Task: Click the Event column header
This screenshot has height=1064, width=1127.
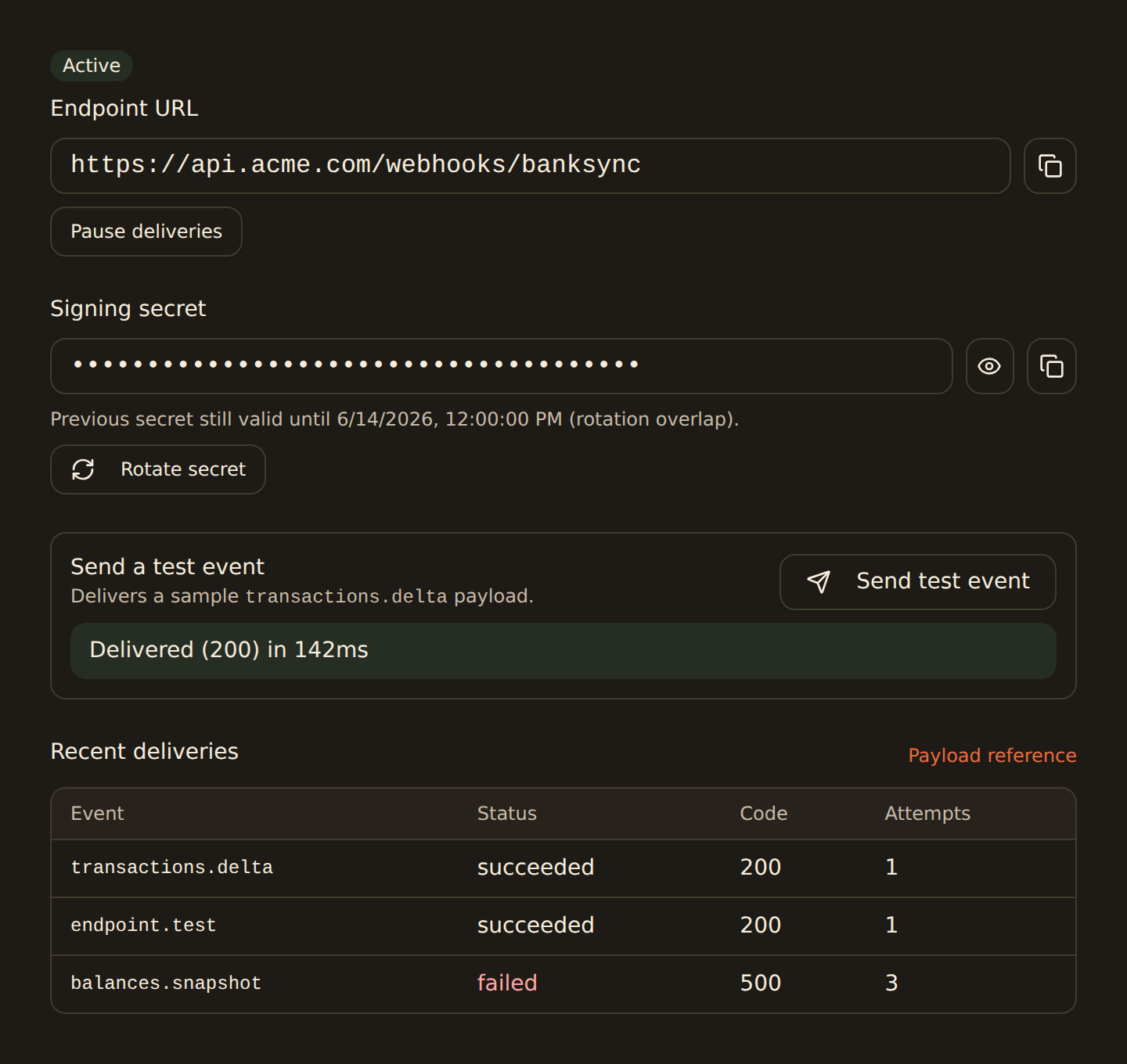Action: tap(97, 814)
